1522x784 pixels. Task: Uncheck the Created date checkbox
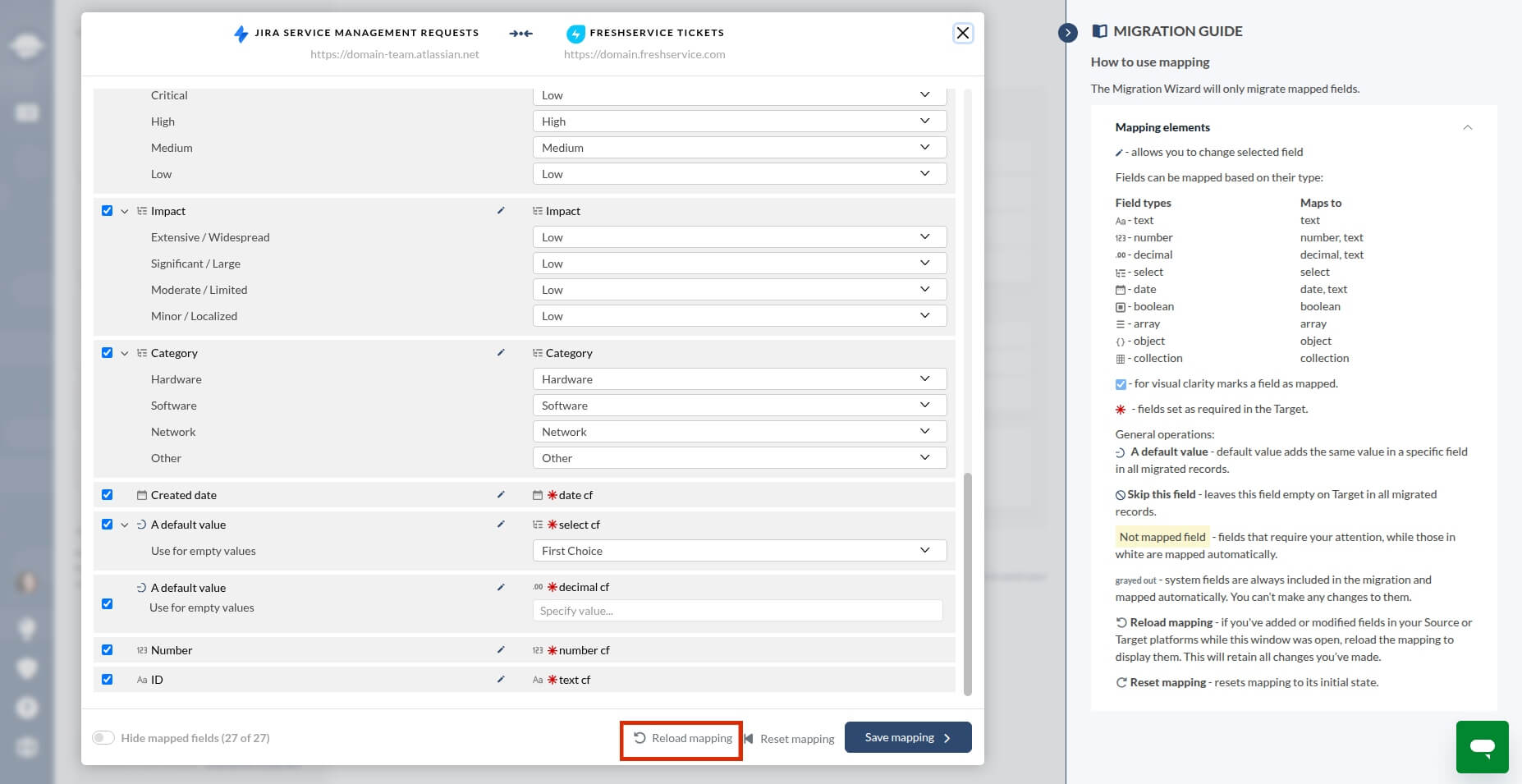107,495
